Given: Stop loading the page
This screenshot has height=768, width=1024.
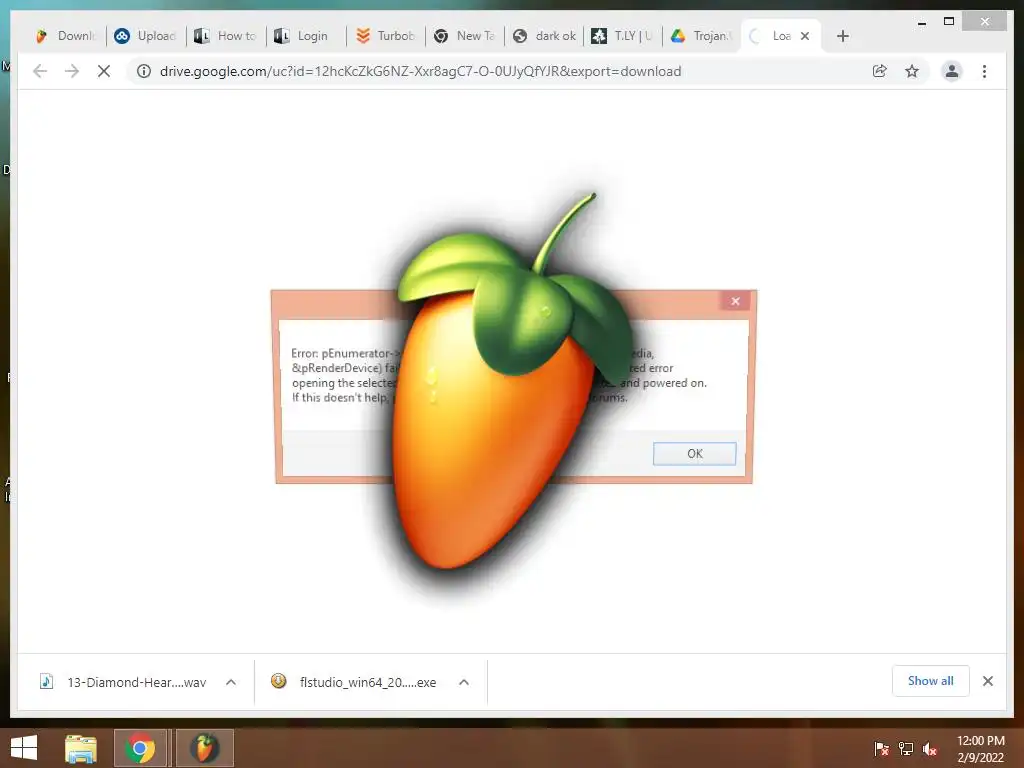Looking at the screenshot, I should 104,71.
